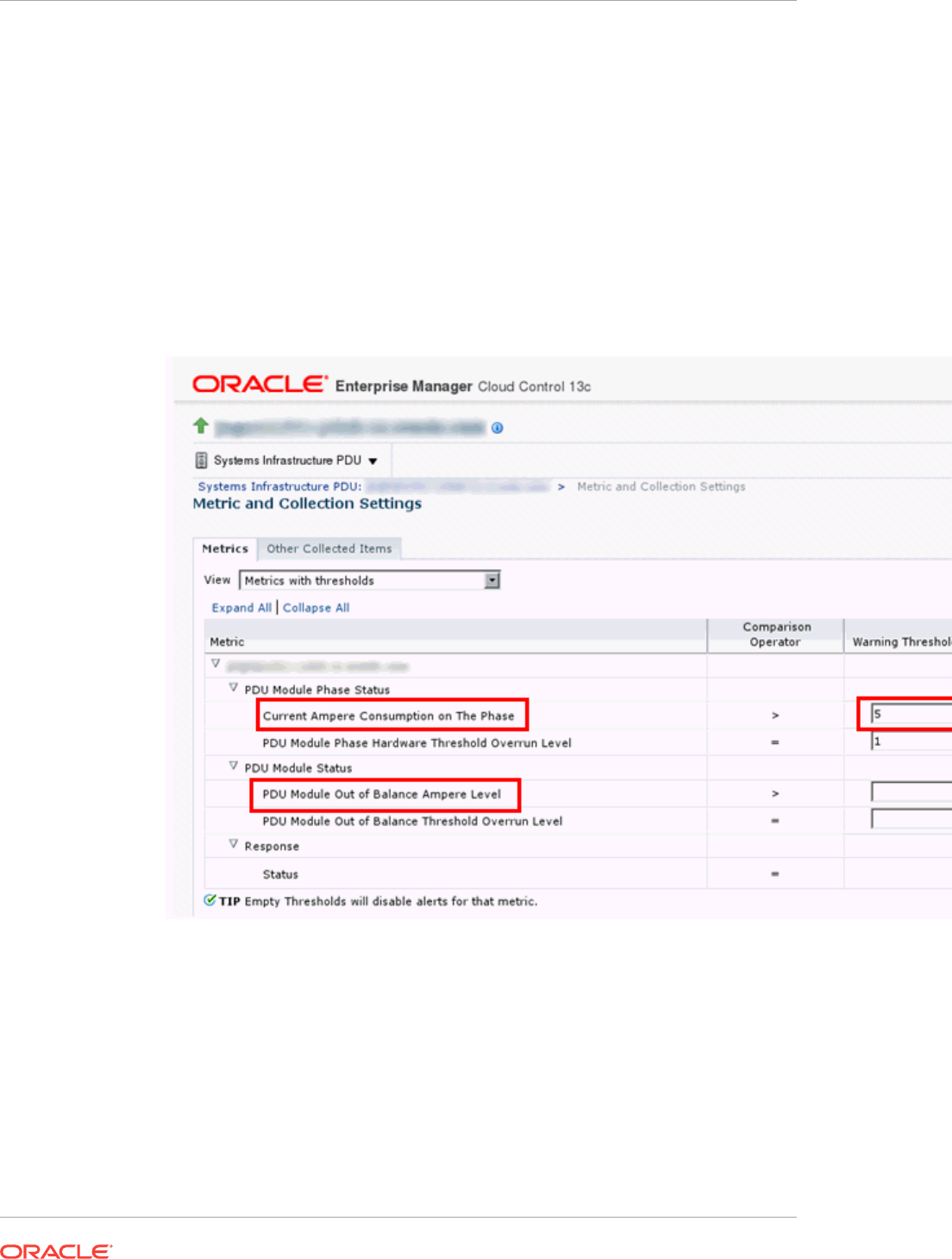Click warning threshold field for Out of Balance Ampere
The image size is (952, 1259).
point(911,792)
